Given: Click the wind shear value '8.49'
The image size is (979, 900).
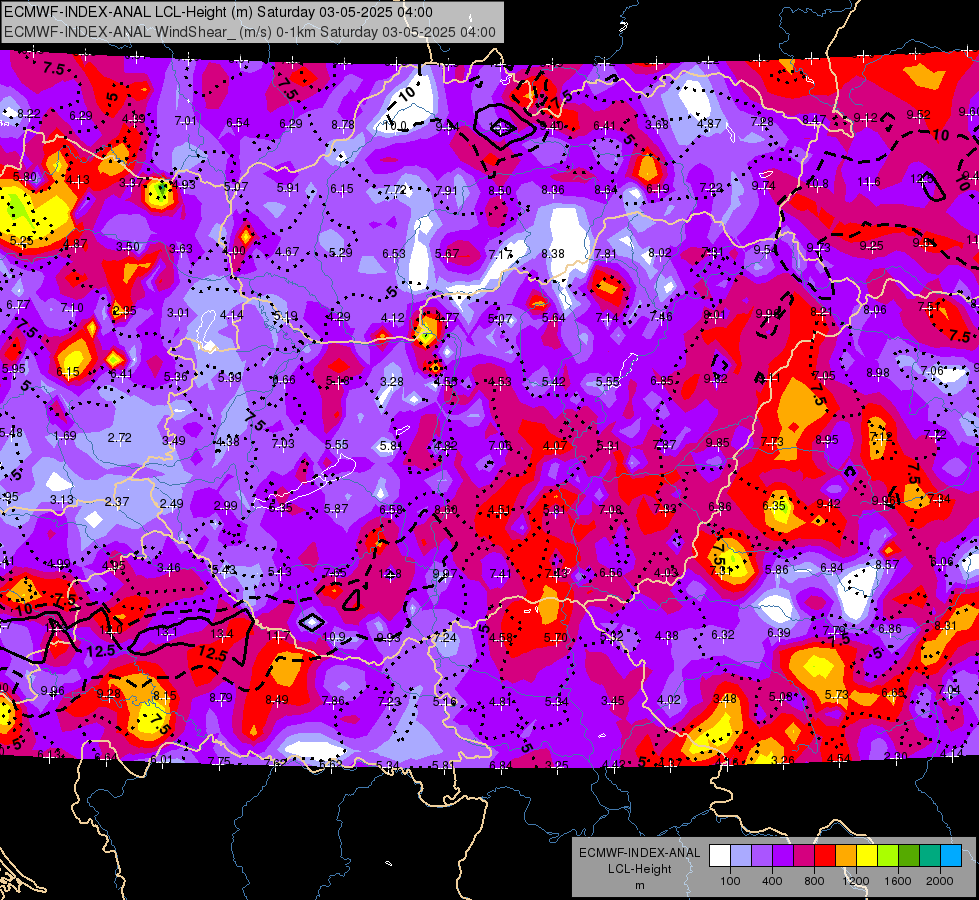Looking at the screenshot, I should coord(277,700).
